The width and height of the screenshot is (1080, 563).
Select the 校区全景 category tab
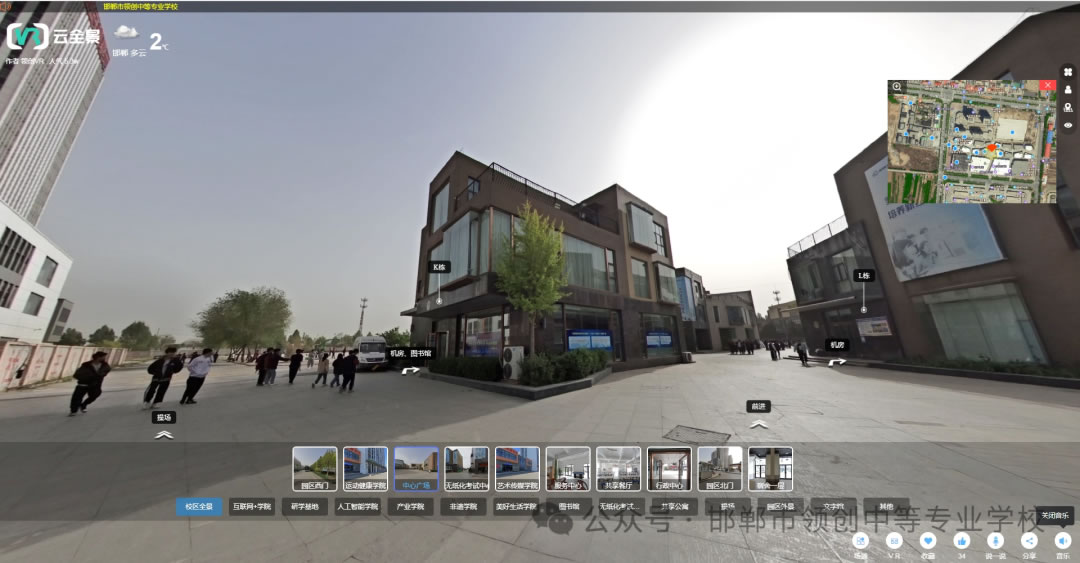point(199,506)
